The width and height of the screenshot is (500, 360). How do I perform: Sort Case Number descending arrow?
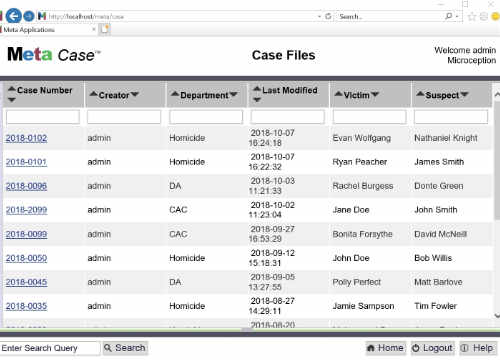point(12,100)
